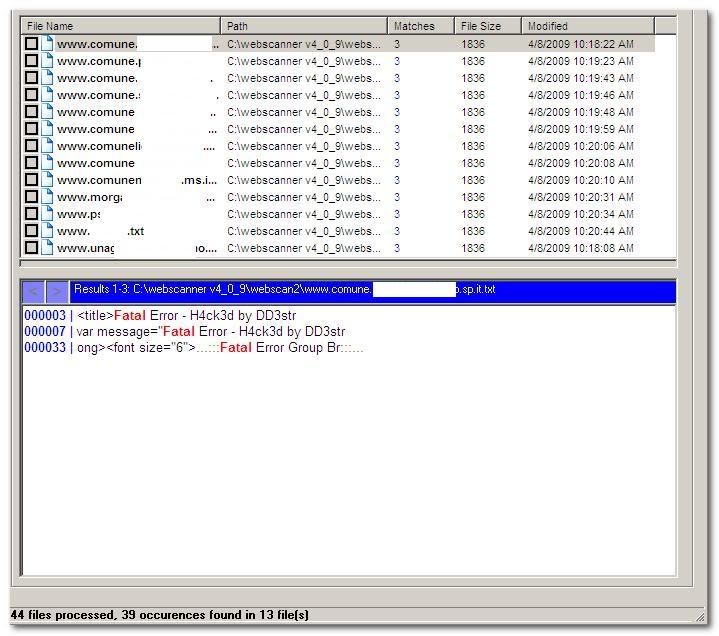The height and width of the screenshot is (636, 719).
Task: Click file icon of row modified 10:20:44 AM
Action: coord(47,231)
